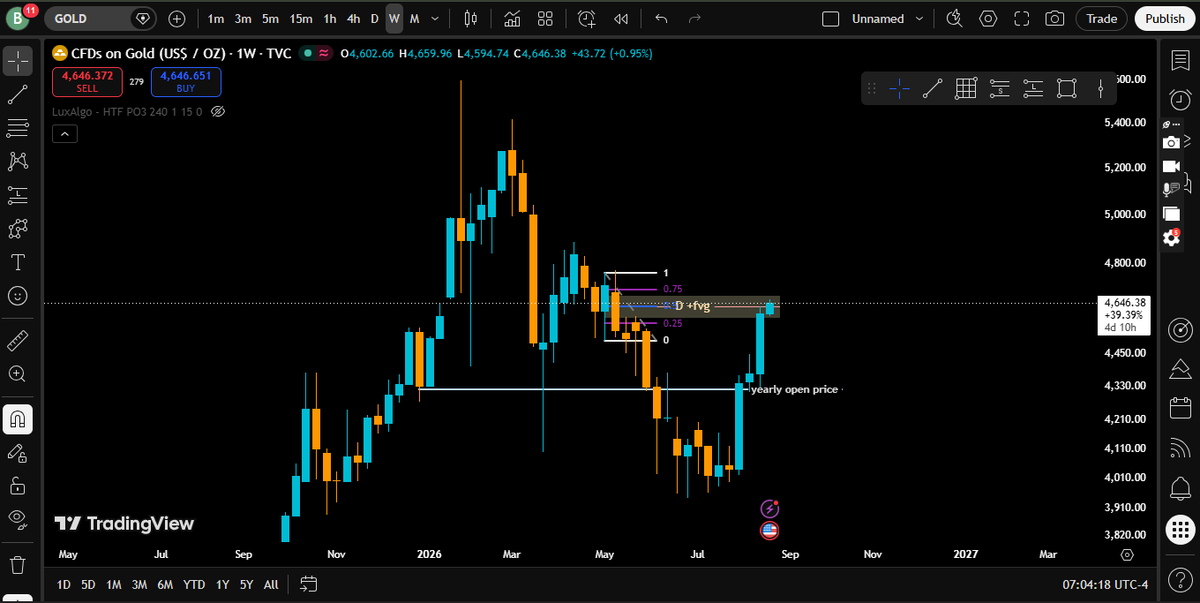Screen dimensions: 1200x603
Task: Toggle LuxAlgo indicator visibility eye
Action: tap(218, 111)
